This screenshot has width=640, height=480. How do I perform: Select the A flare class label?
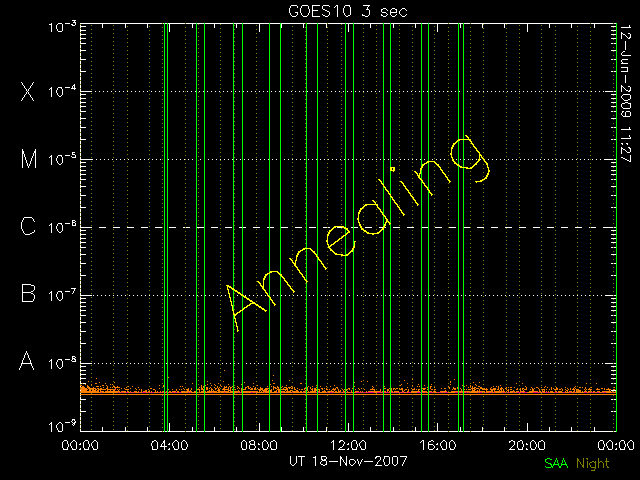coord(27,361)
